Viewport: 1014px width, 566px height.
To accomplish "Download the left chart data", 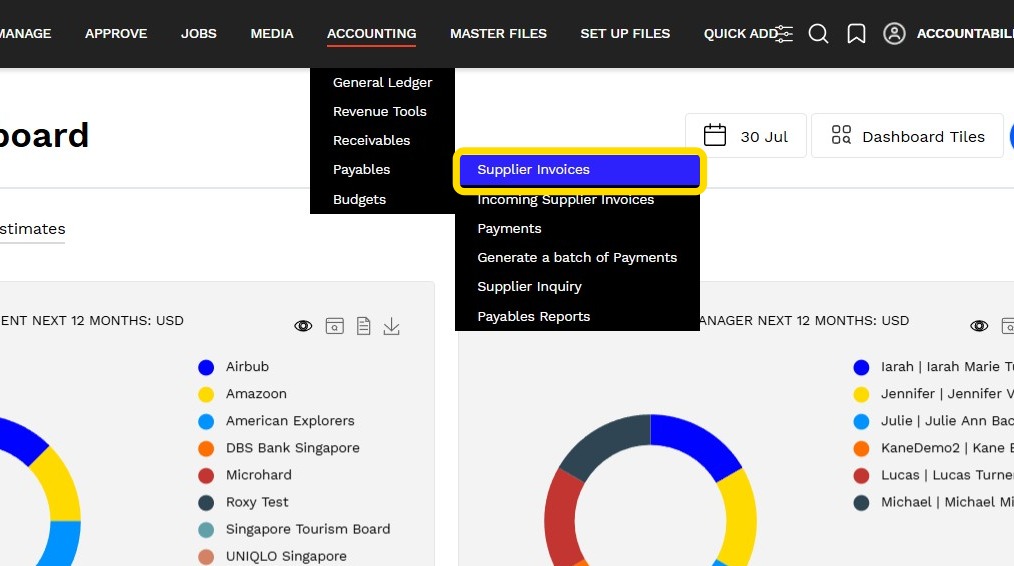I will pyautogui.click(x=391, y=326).
